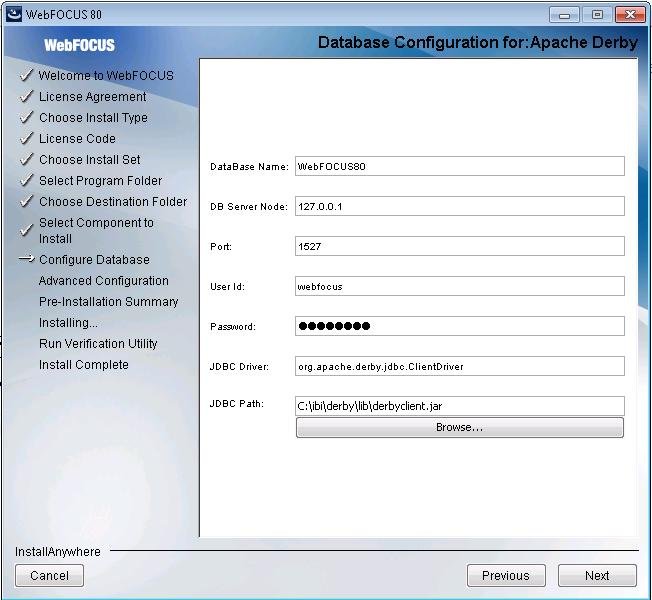Click the DataBase Name label
The height and width of the screenshot is (600, 652).
pyautogui.click(x=249, y=167)
